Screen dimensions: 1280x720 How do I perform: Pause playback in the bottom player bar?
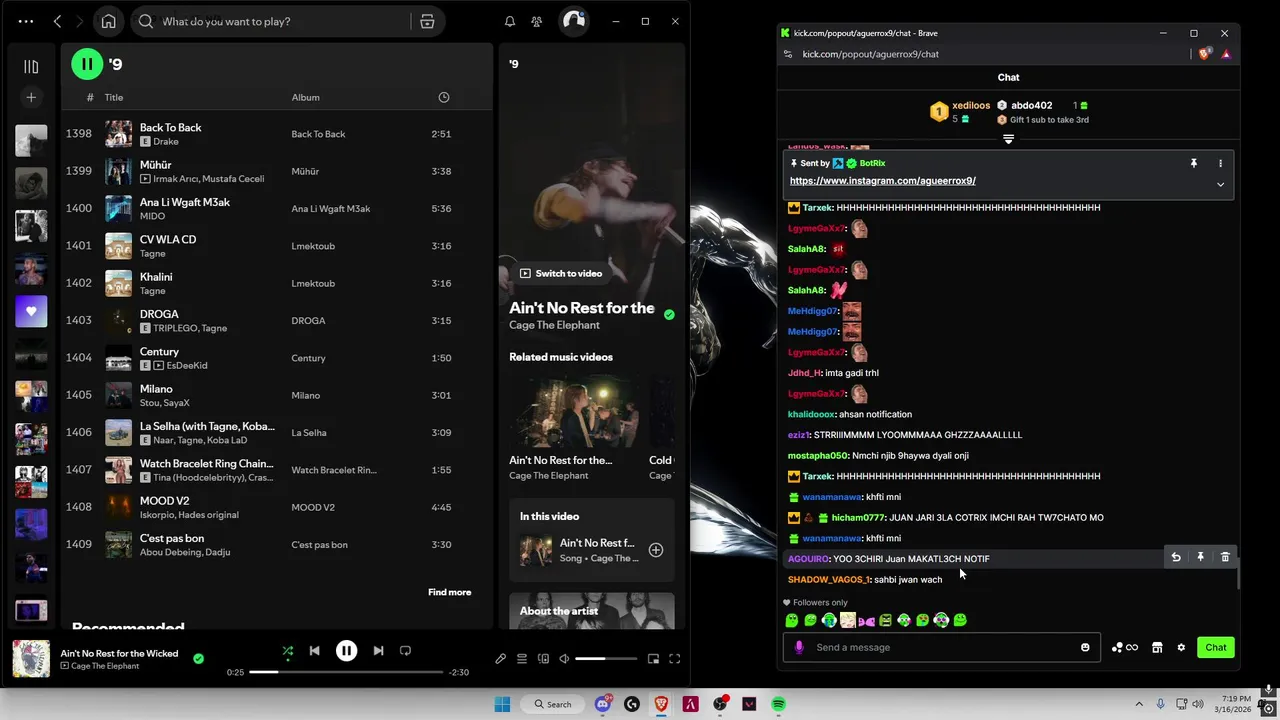pos(346,650)
